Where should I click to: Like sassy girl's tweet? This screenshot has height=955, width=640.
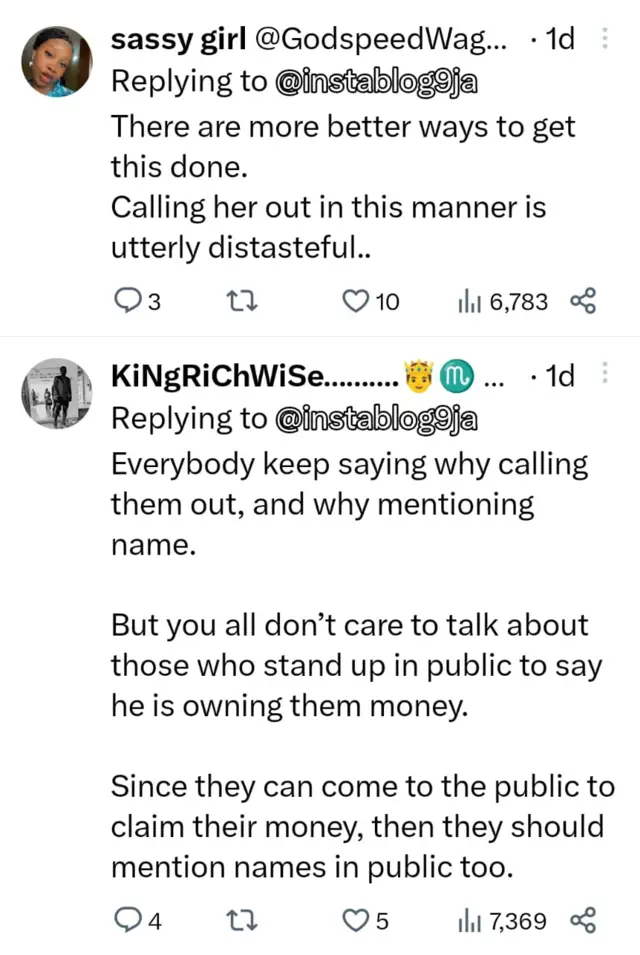(356, 301)
